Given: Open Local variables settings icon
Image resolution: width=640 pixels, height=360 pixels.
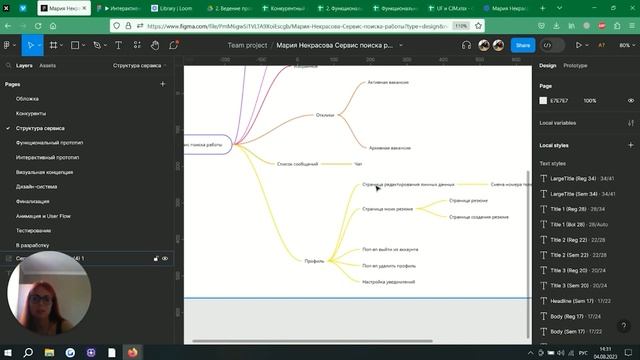Looking at the screenshot, I should (x=631, y=123).
